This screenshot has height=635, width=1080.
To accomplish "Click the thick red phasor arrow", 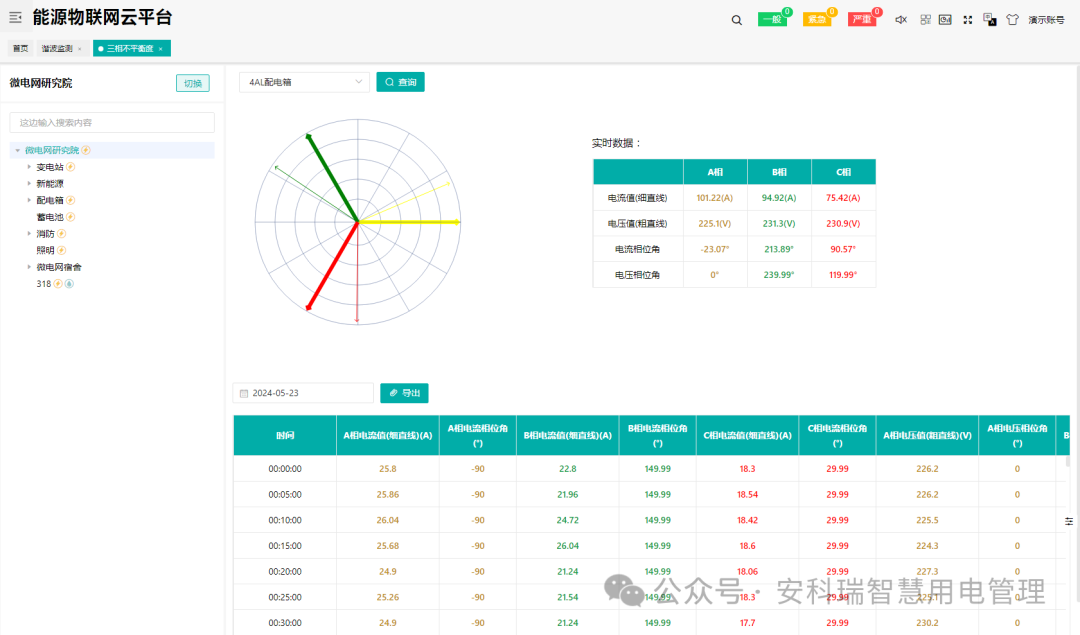I will coord(333,266).
